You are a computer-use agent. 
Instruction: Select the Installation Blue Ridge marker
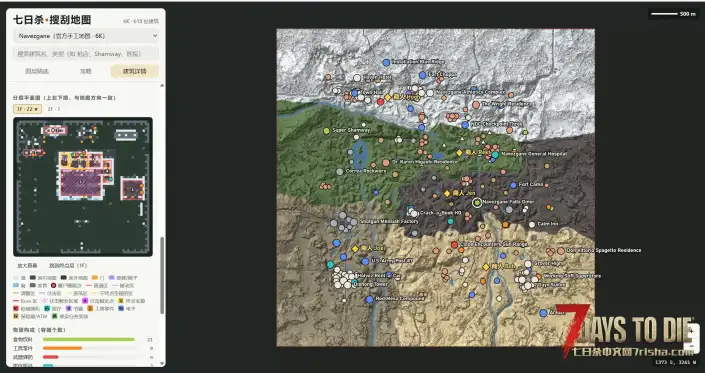[386, 62]
